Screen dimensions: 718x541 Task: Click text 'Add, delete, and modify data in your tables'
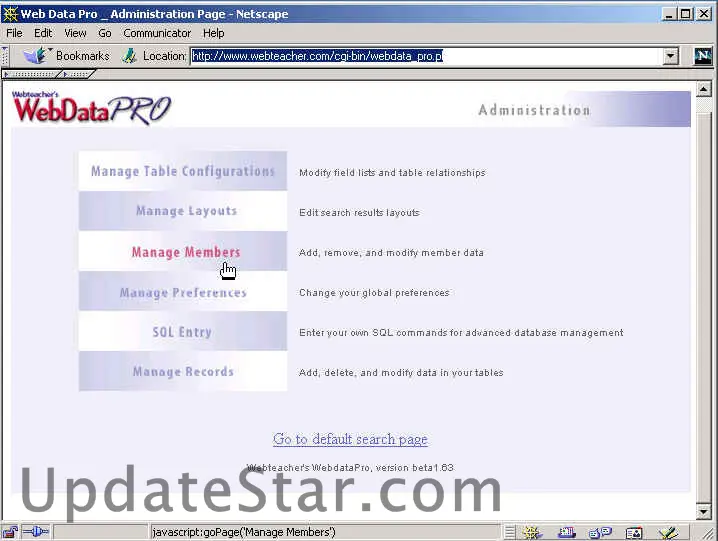pyautogui.click(x=401, y=372)
